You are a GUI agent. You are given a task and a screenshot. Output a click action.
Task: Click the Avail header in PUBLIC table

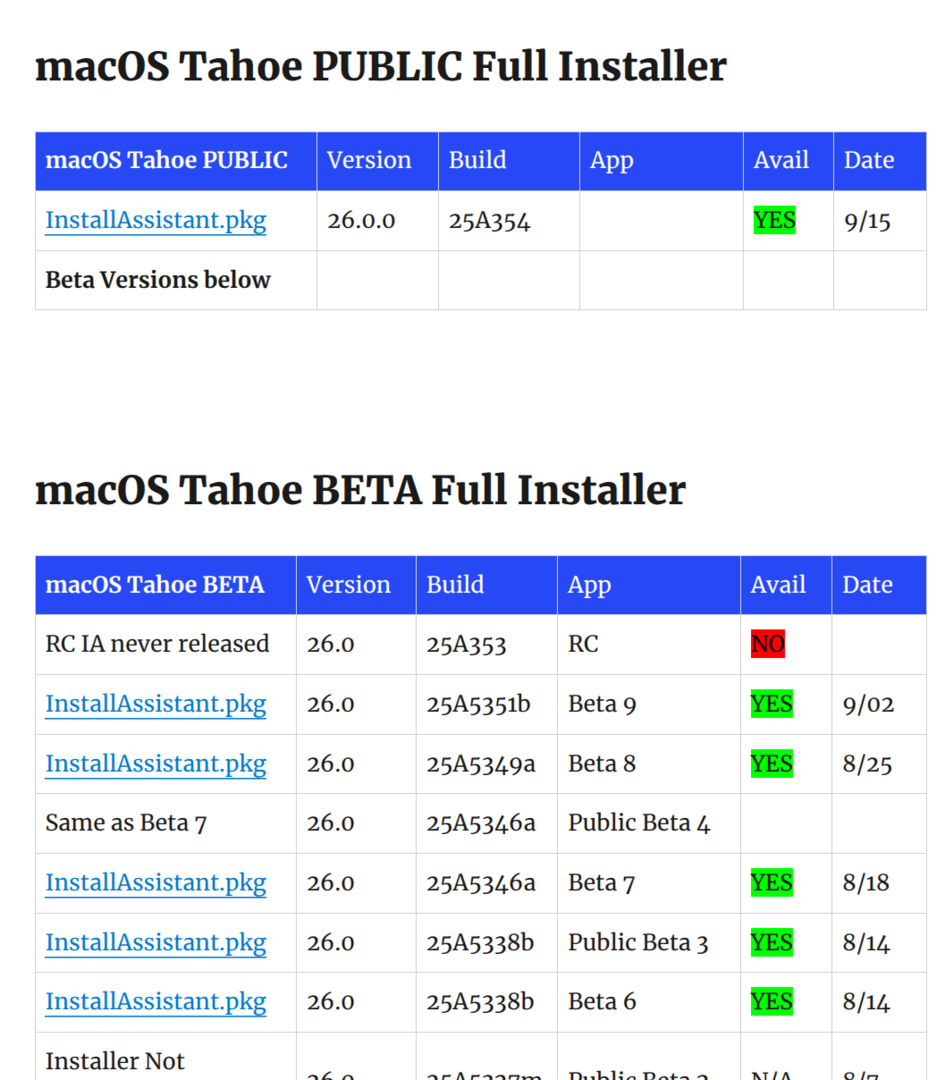pos(781,160)
